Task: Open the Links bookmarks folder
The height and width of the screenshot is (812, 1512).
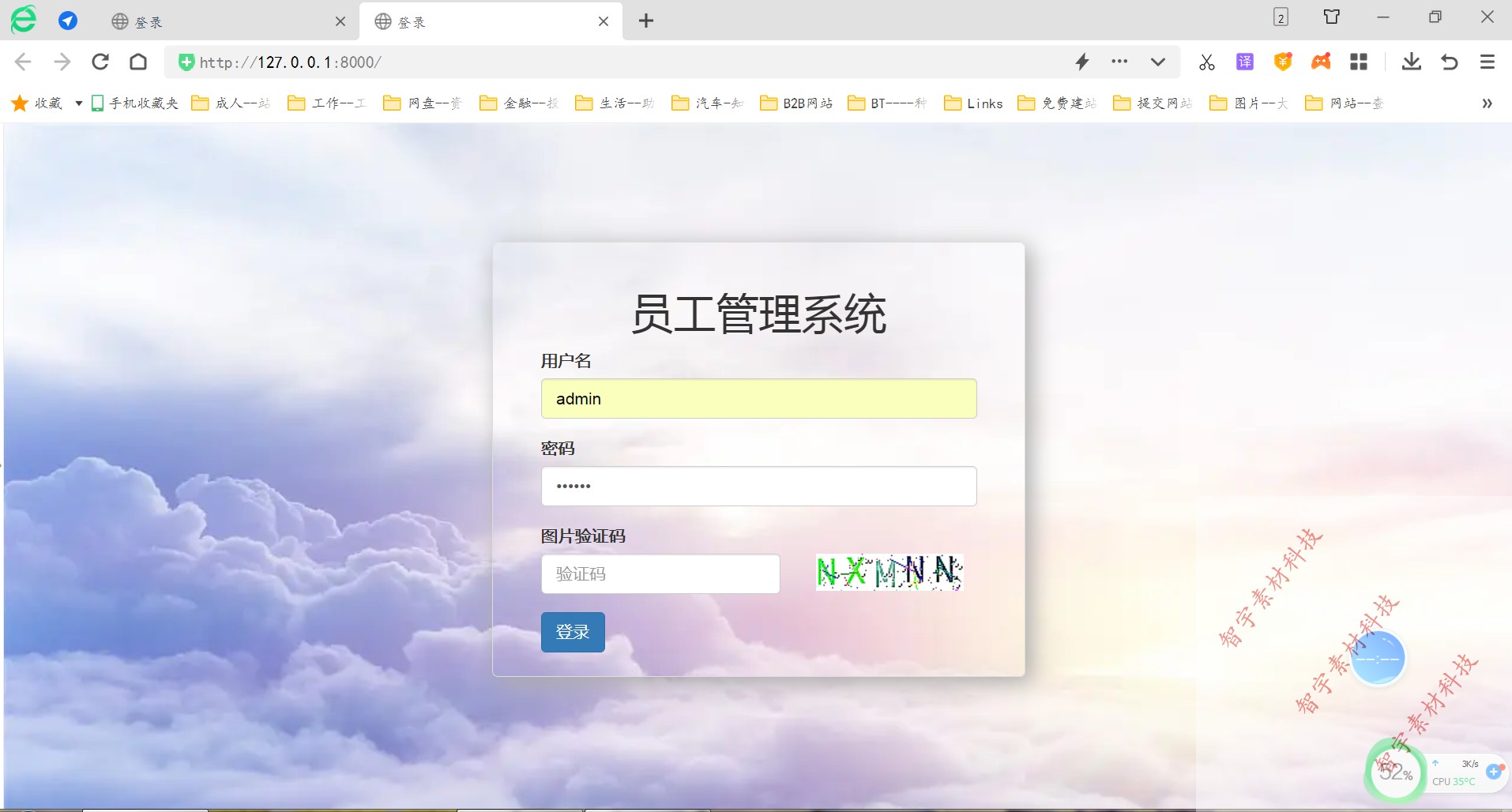Action: 972,103
